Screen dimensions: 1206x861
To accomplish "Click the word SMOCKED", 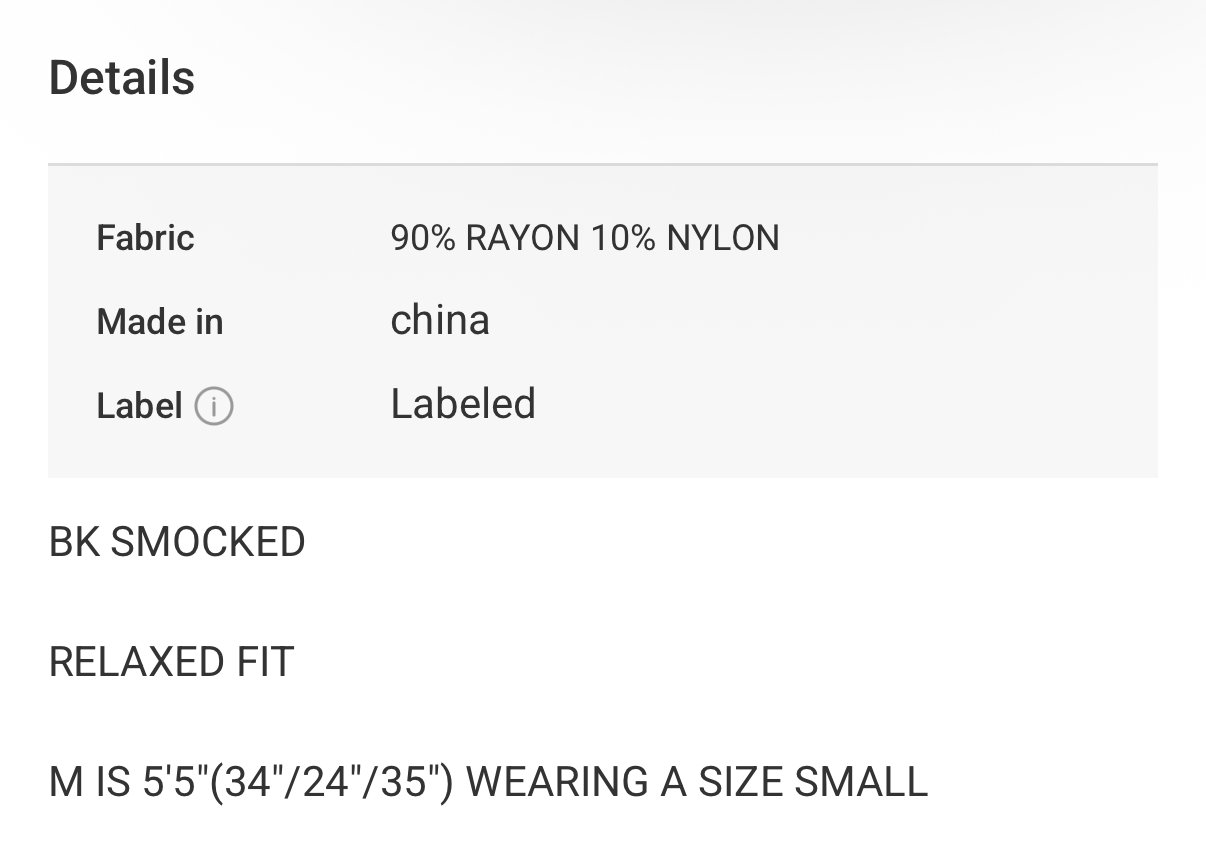I will point(208,542).
